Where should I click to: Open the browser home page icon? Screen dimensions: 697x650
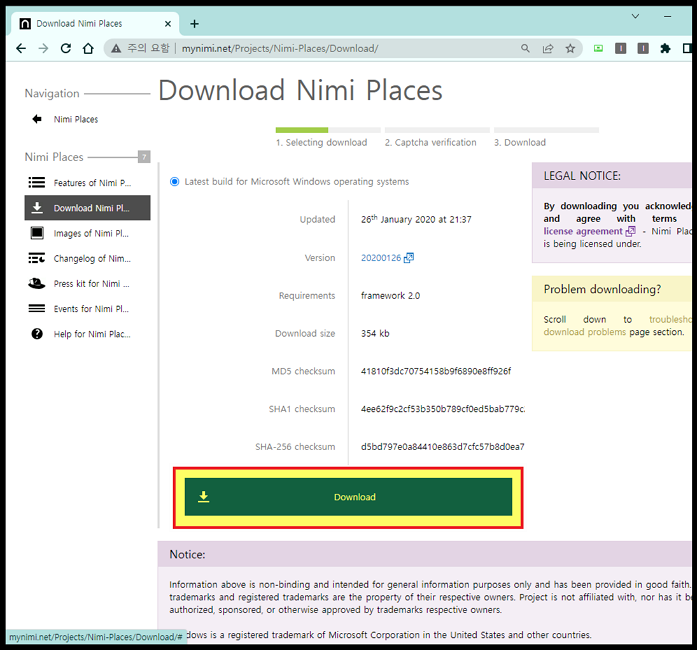click(x=88, y=48)
